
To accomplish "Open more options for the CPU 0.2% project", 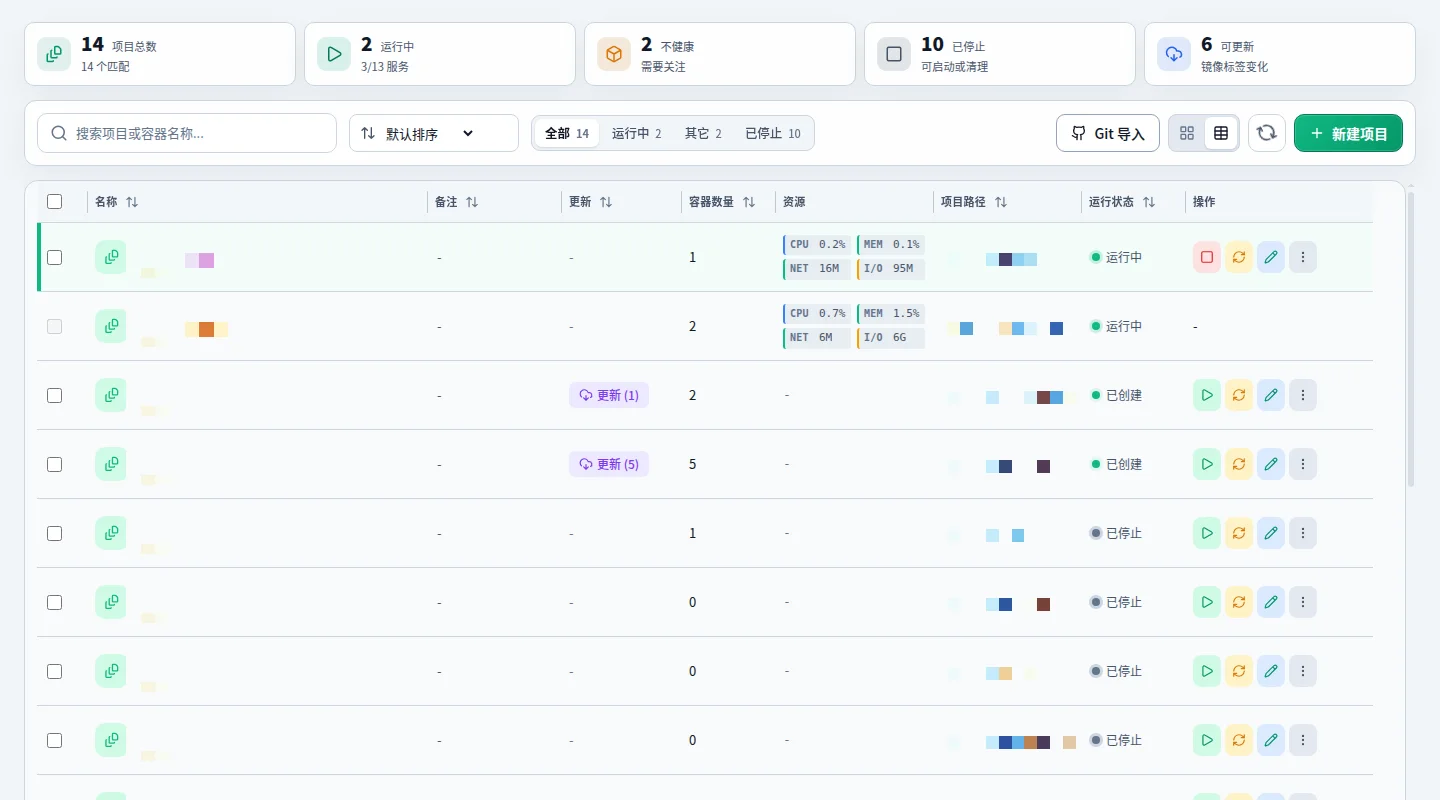I will 1303,257.
